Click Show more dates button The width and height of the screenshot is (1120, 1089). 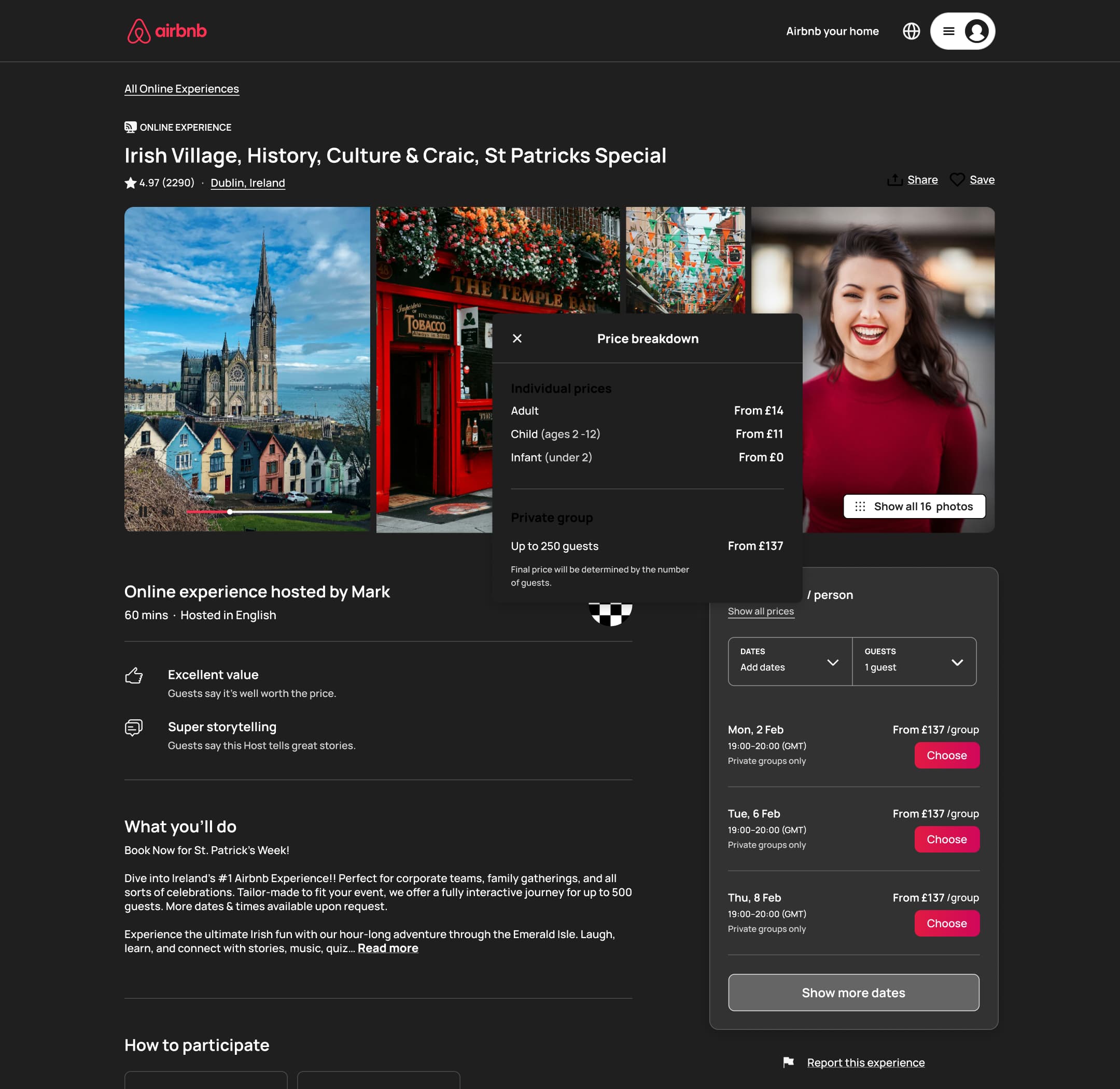pyautogui.click(x=853, y=993)
